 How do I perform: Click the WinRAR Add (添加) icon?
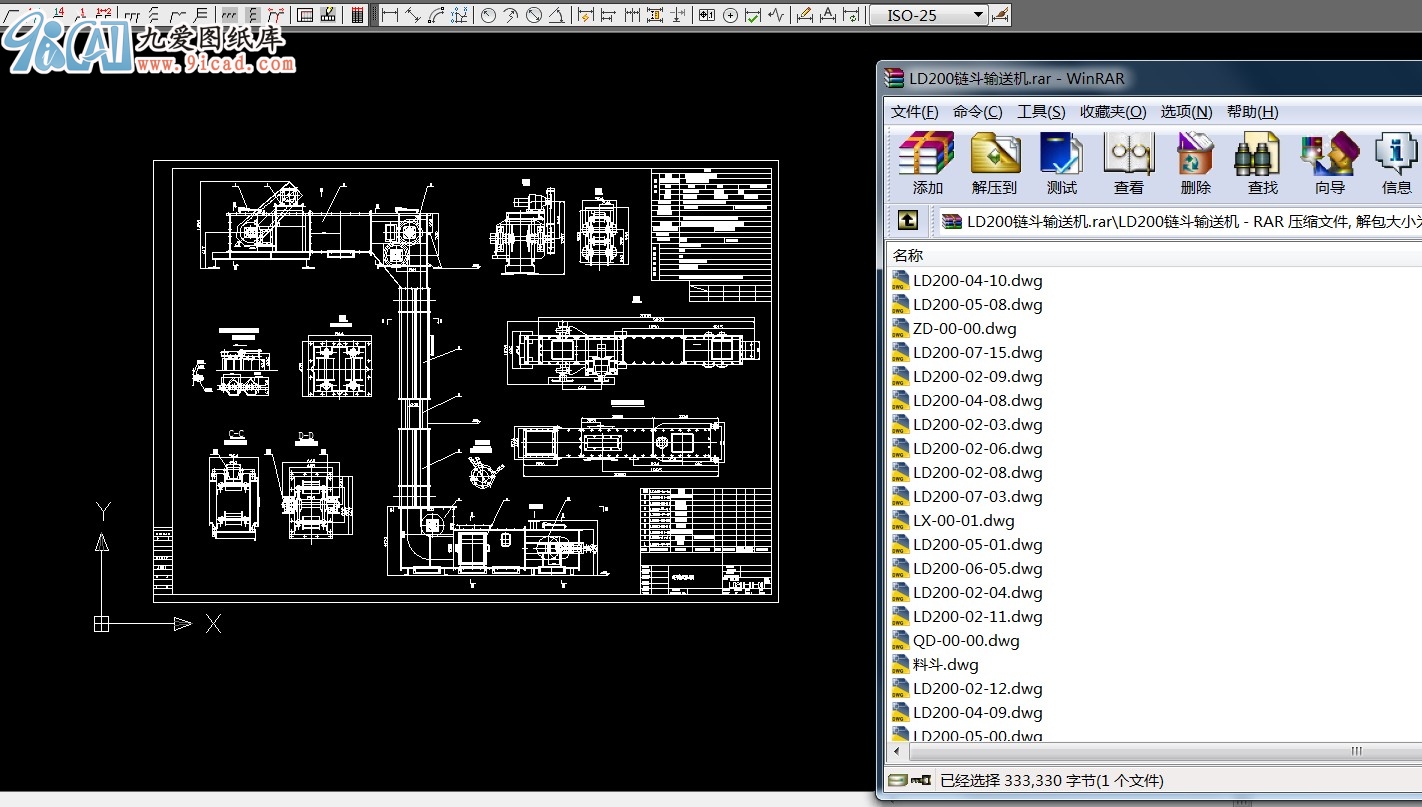click(x=927, y=164)
